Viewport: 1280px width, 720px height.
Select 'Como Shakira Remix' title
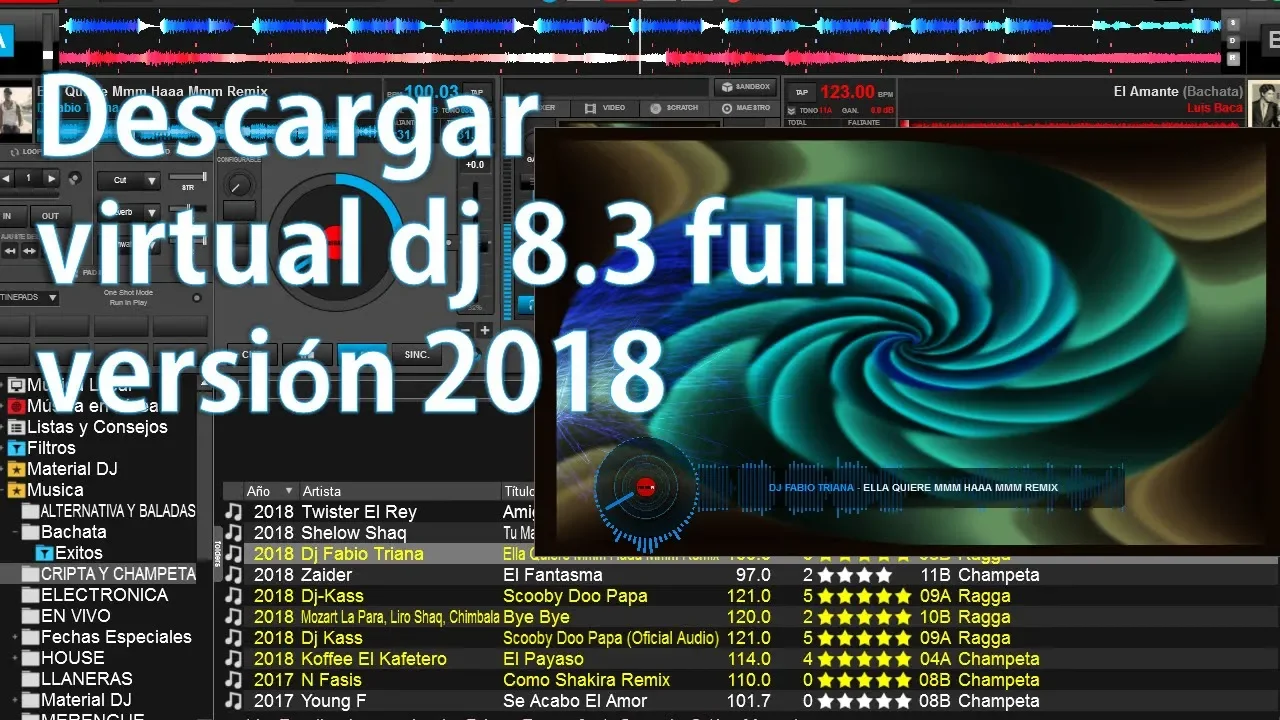pos(586,680)
